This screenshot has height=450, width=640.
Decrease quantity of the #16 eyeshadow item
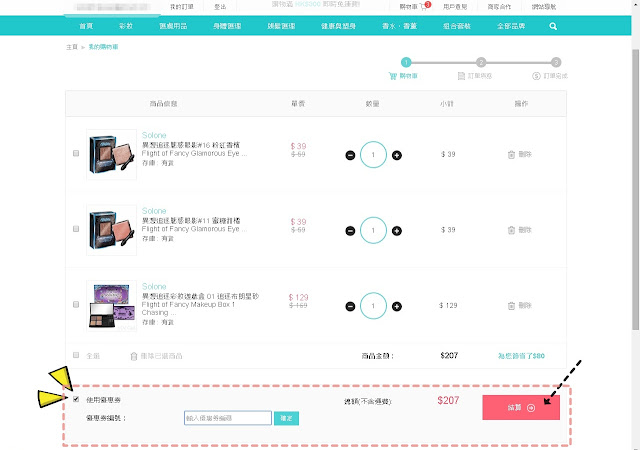coord(350,155)
